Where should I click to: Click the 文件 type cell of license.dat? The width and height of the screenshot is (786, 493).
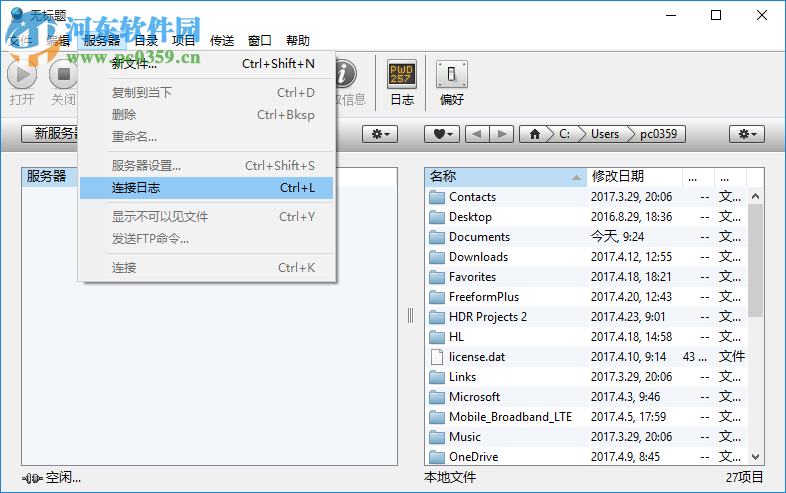coord(731,357)
